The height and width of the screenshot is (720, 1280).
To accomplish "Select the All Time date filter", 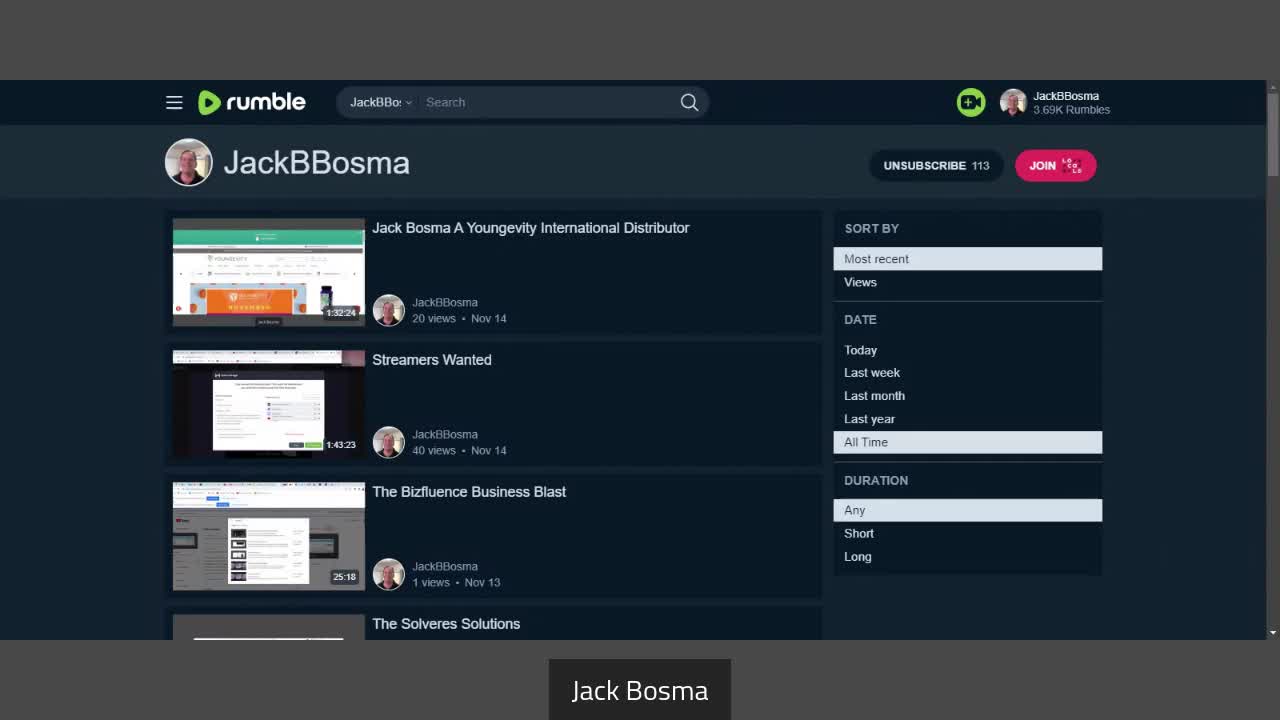I will pyautogui.click(x=968, y=442).
